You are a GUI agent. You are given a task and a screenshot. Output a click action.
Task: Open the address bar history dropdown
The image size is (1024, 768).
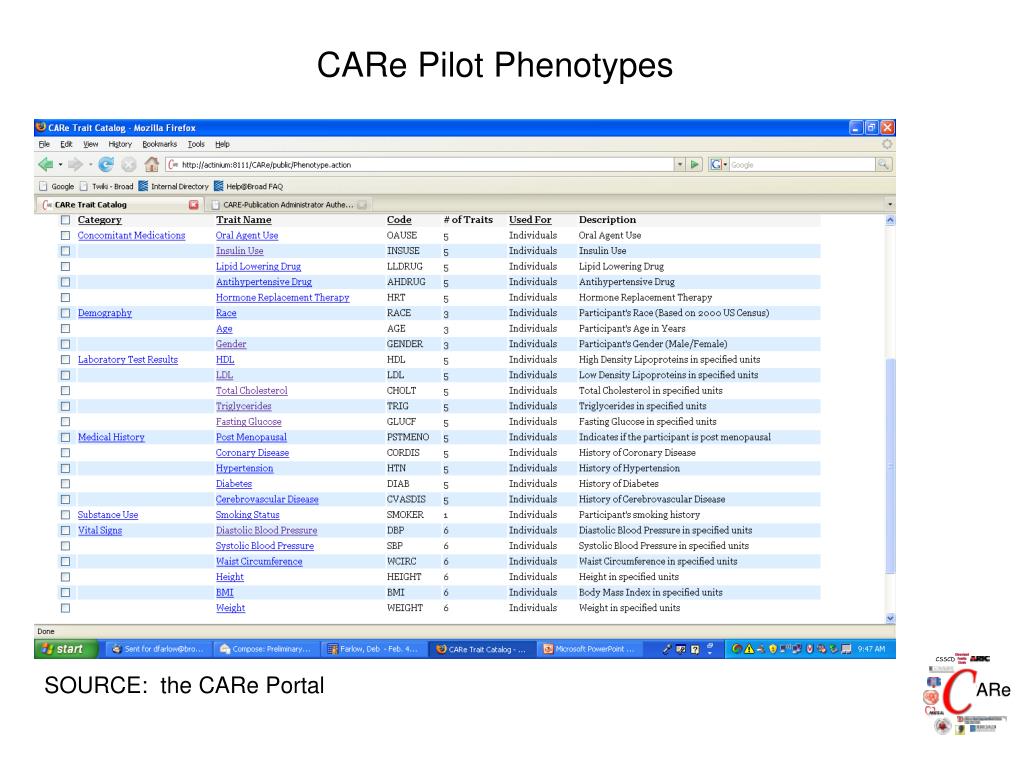click(x=680, y=165)
